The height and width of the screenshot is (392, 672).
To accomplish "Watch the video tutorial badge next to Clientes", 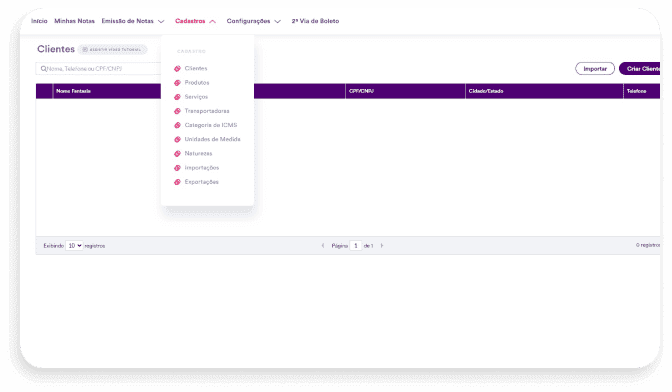I will 112,50.
